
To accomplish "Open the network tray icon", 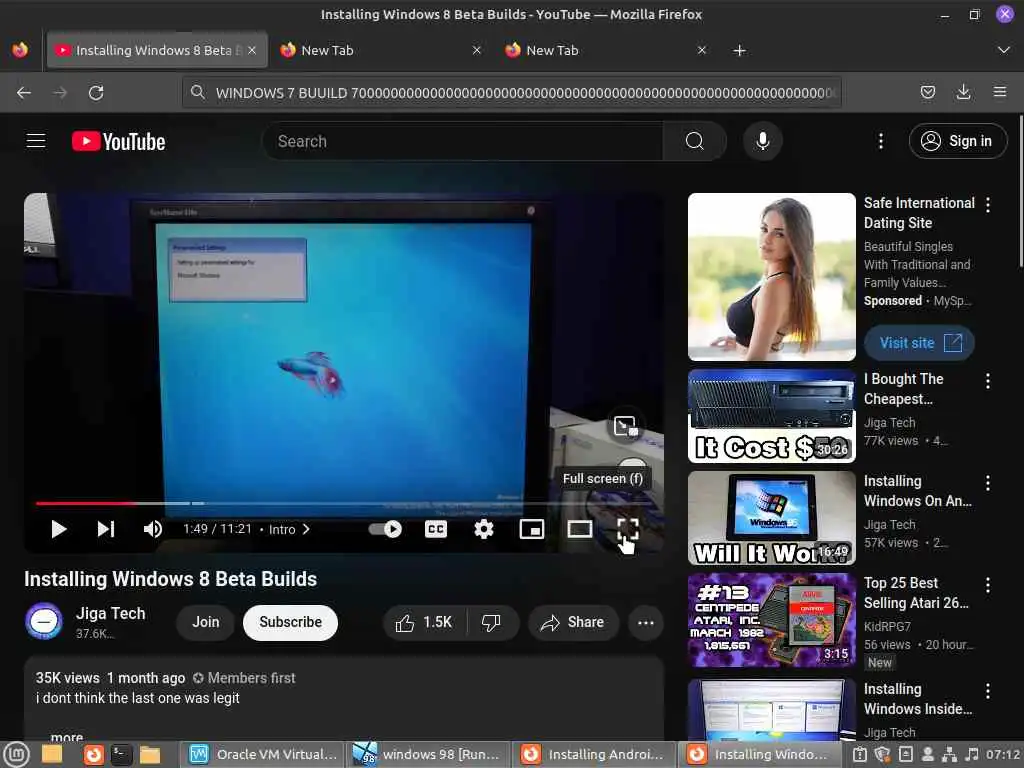I will click(950, 755).
